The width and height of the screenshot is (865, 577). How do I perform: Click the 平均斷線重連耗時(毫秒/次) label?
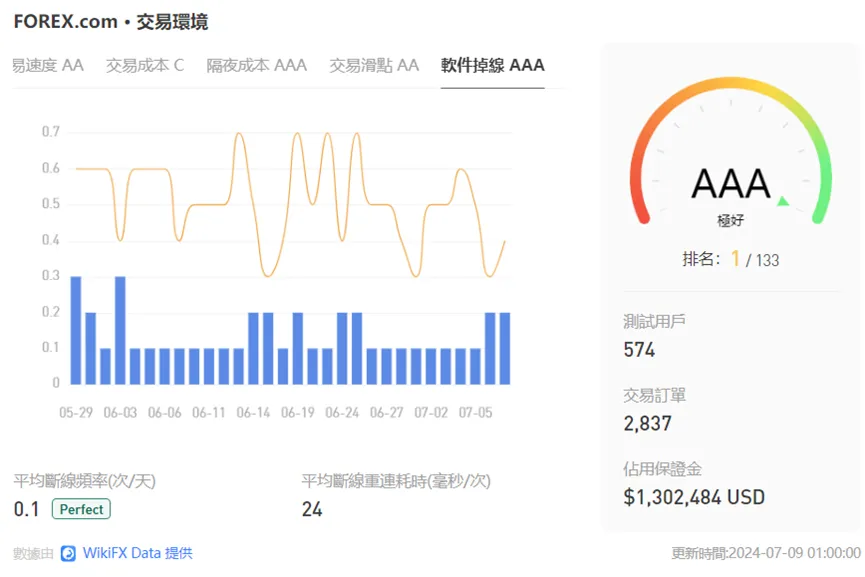(x=396, y=481)
